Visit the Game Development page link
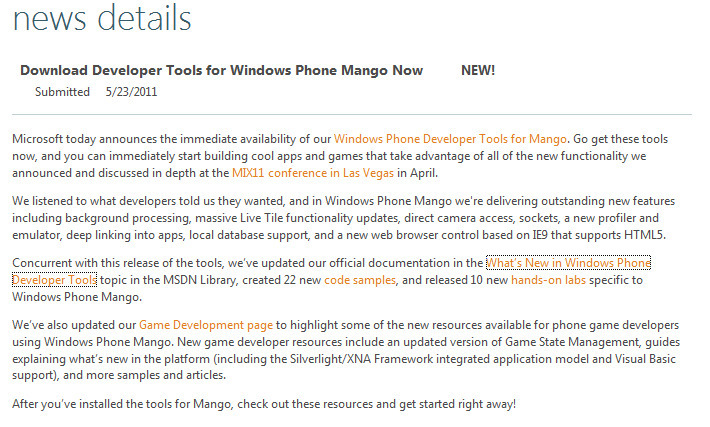 206,325
